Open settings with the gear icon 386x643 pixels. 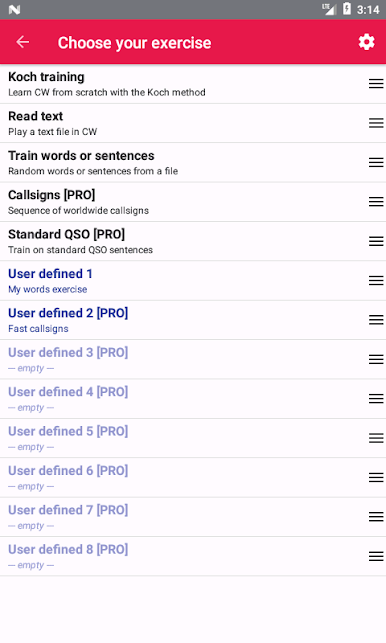click(366, 42)
